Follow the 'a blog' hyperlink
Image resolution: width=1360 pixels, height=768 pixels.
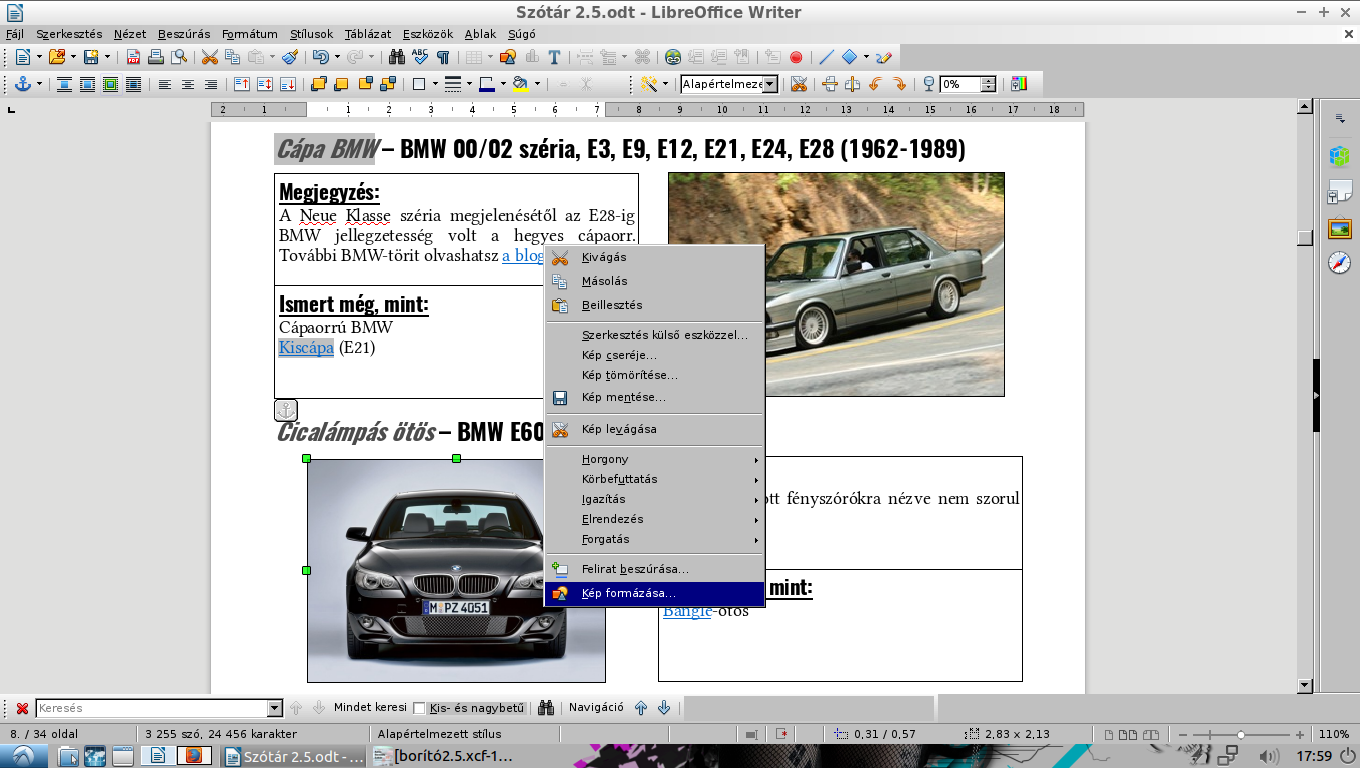click(522, 255)
